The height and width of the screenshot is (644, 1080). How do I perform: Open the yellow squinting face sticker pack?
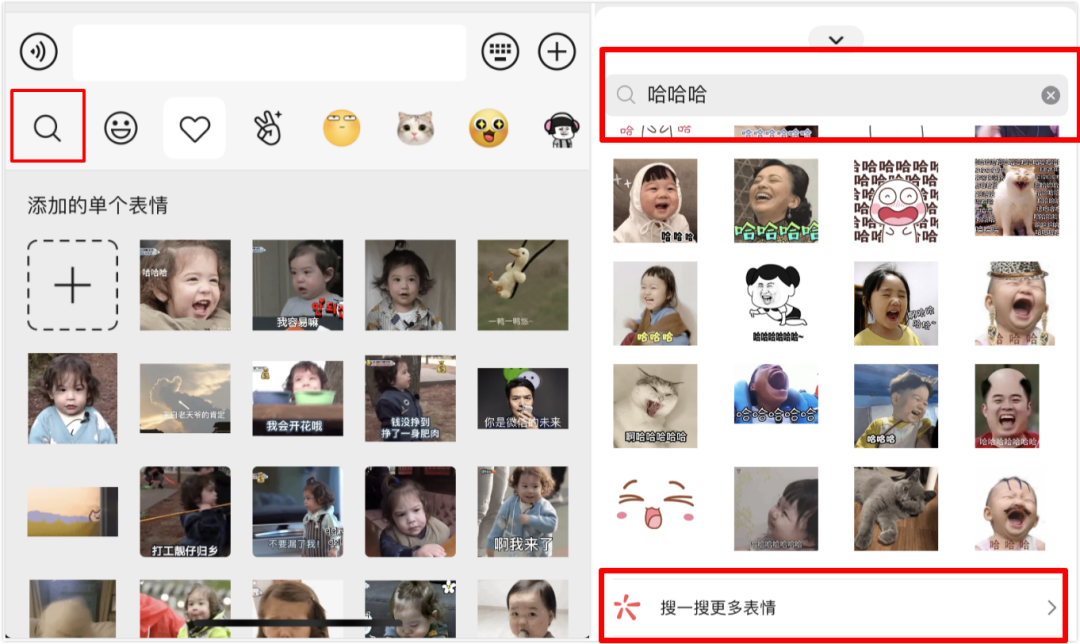[x=342, y=127]
